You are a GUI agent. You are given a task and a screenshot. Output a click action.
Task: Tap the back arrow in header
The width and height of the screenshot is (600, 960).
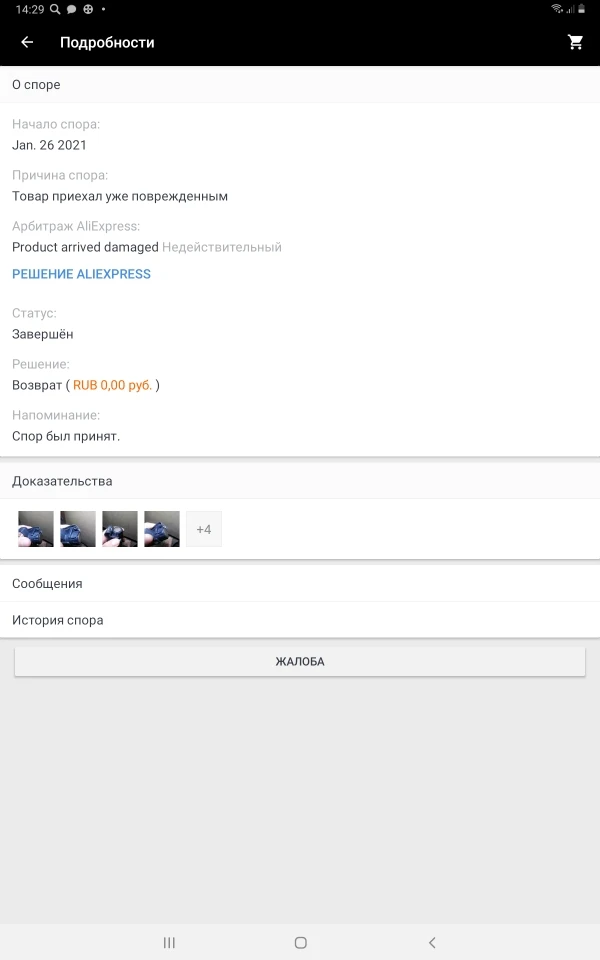pyautogui.click(x=27, y=42)
